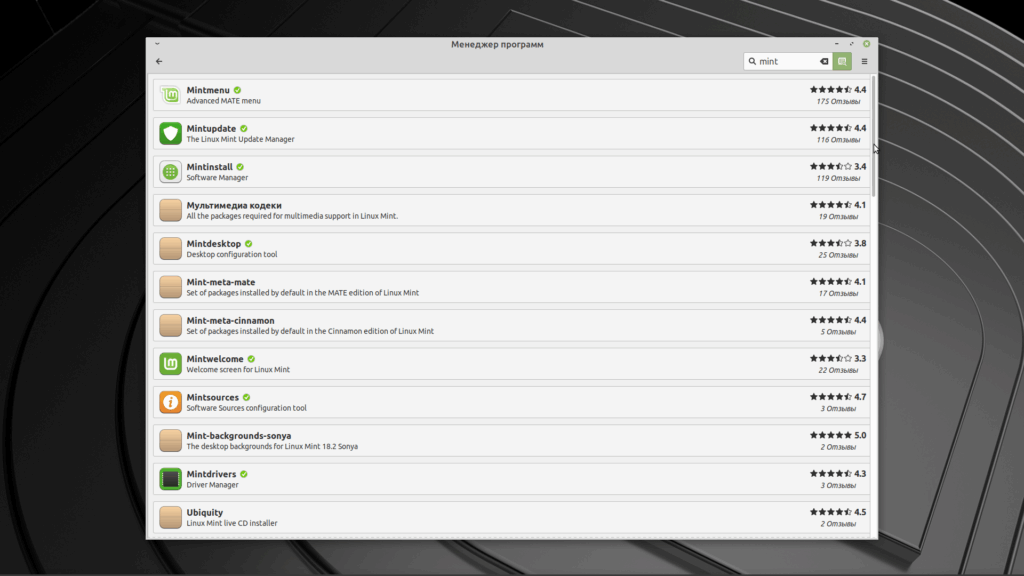This screenshot has height=576, width=1024.
Task: Click Mintinstall's 3.4 star rating
Action: tap(838, 167)
